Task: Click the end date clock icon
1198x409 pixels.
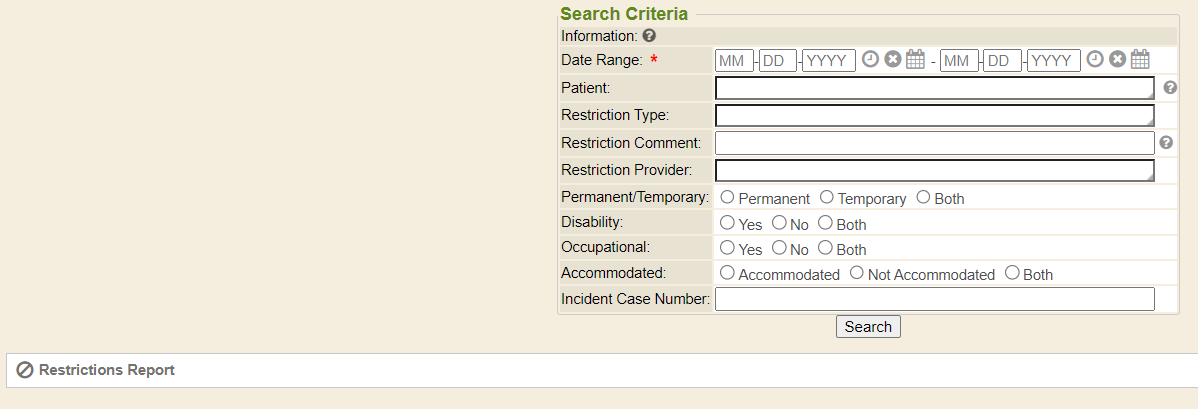Action: (x=1096, y=60)
